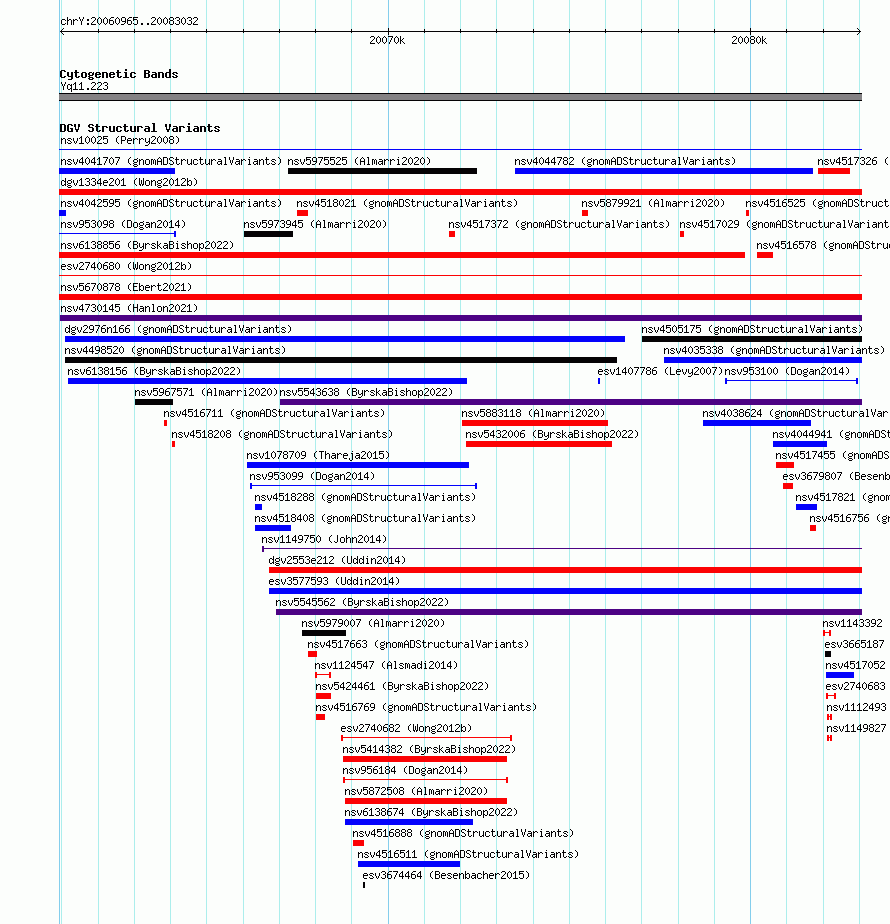Click the esv2740682 (Wong2012b) label
This screenshot has height=924, width=890.
(x=406, y=728)
